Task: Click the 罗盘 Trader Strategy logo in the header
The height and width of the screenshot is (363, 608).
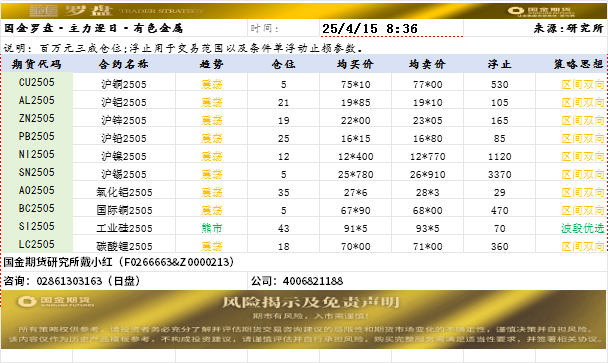Action: click(116, 10)
